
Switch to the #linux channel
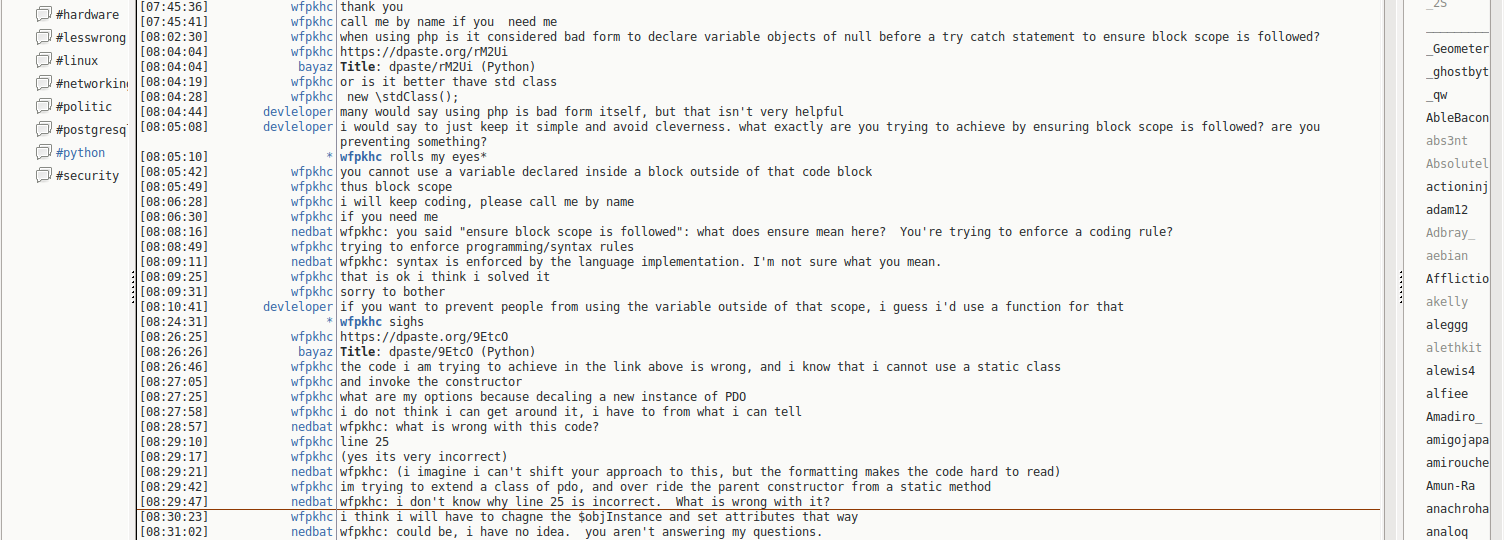(77, 61)
